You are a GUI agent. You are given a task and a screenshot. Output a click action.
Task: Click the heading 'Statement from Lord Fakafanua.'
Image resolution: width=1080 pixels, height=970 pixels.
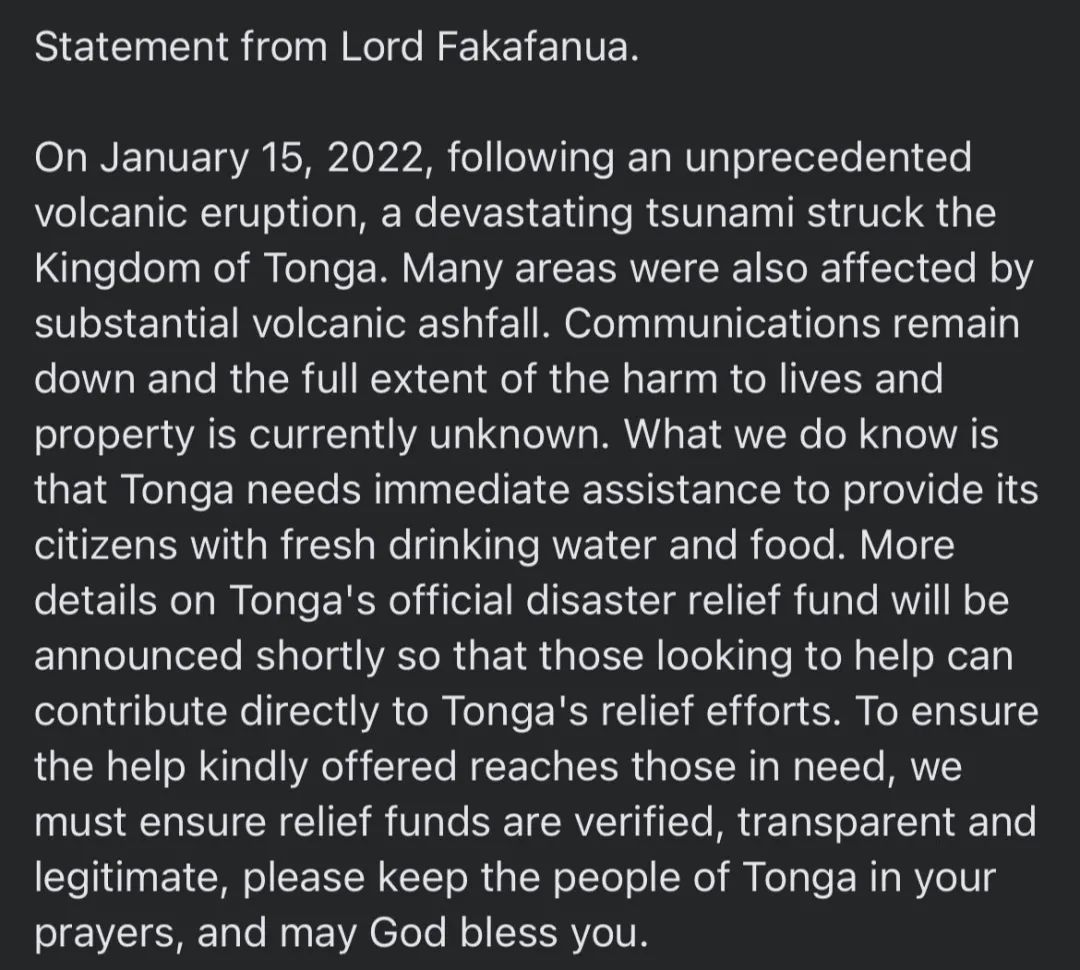point(337,48)
